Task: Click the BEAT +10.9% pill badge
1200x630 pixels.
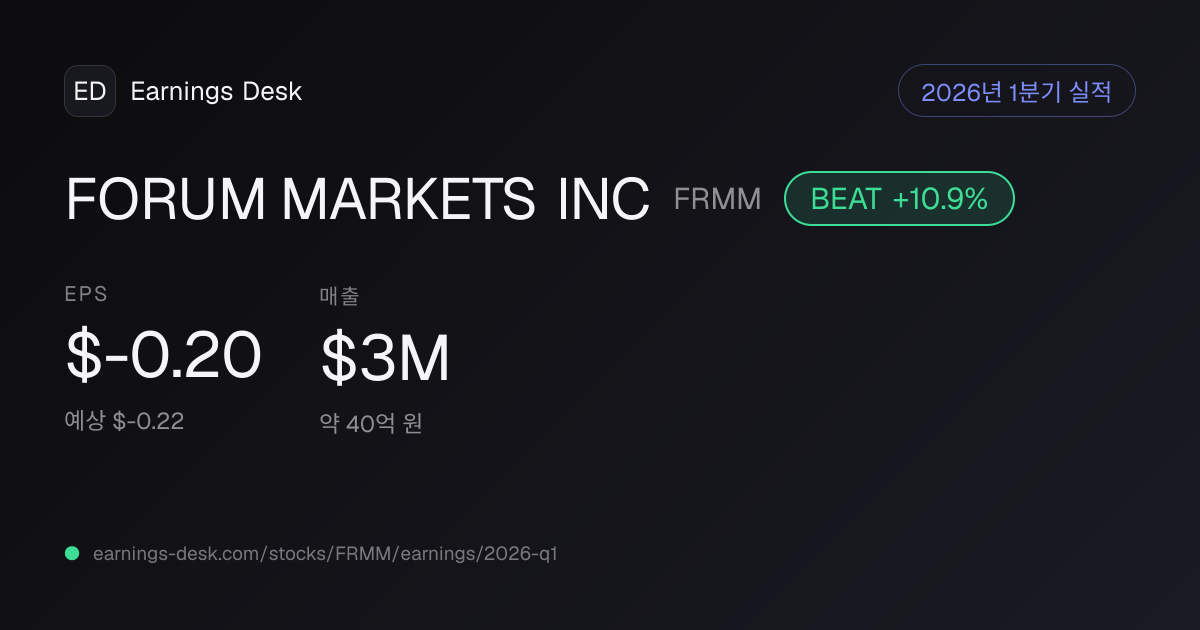Action: 899,198
